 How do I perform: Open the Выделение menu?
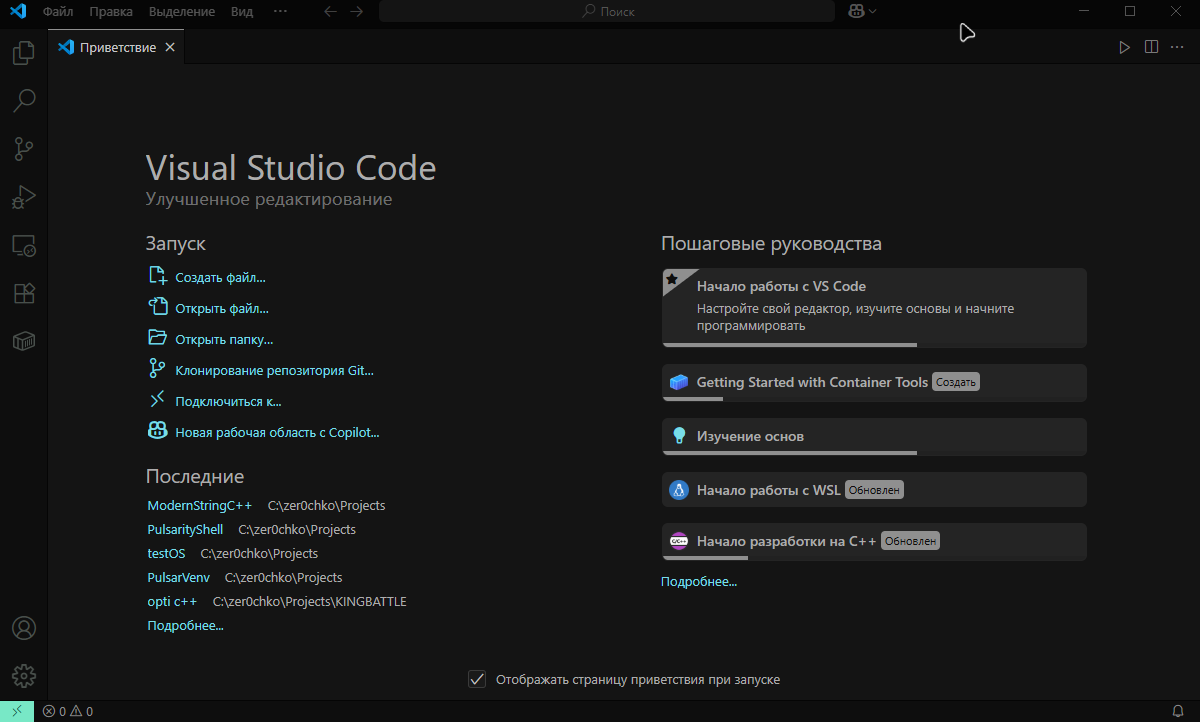[x=181, y=11]
